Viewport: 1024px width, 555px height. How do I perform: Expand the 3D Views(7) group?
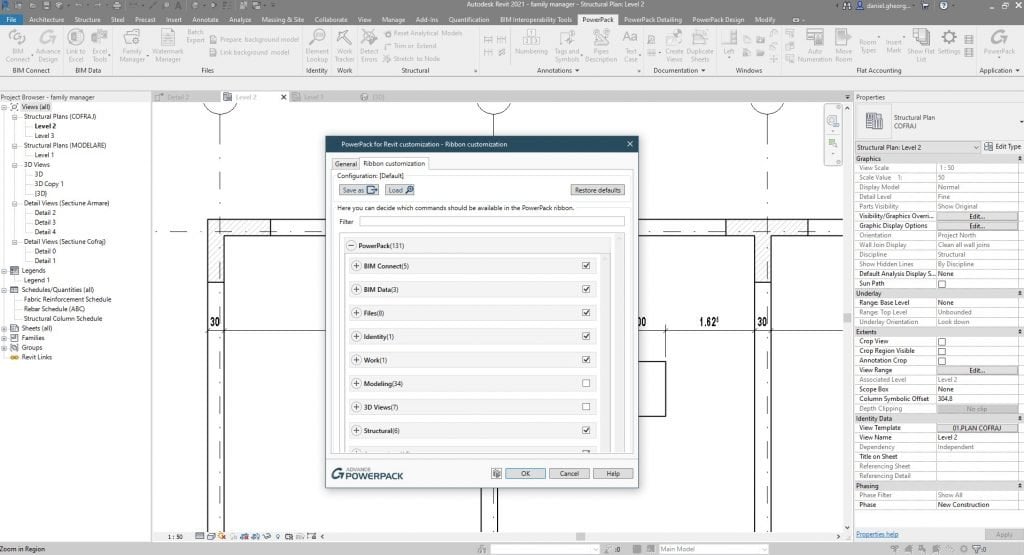(x=356, y=407)
